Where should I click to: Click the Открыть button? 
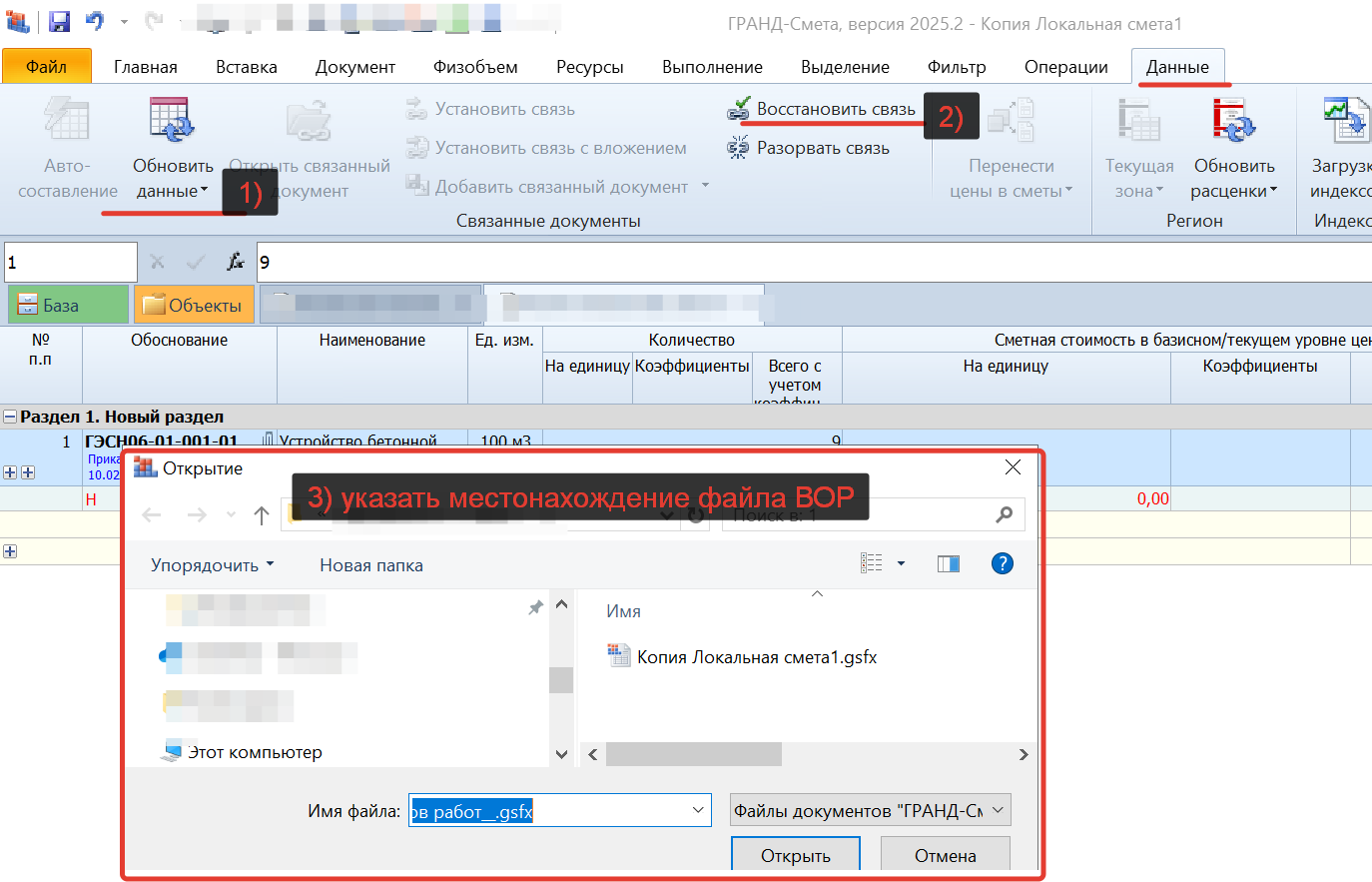pyautogui.click(x=796, y=854)
